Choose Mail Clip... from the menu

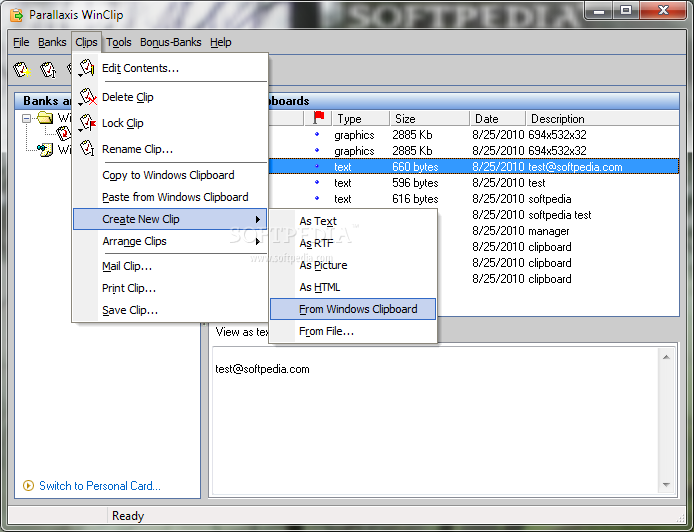coord(170,266)
